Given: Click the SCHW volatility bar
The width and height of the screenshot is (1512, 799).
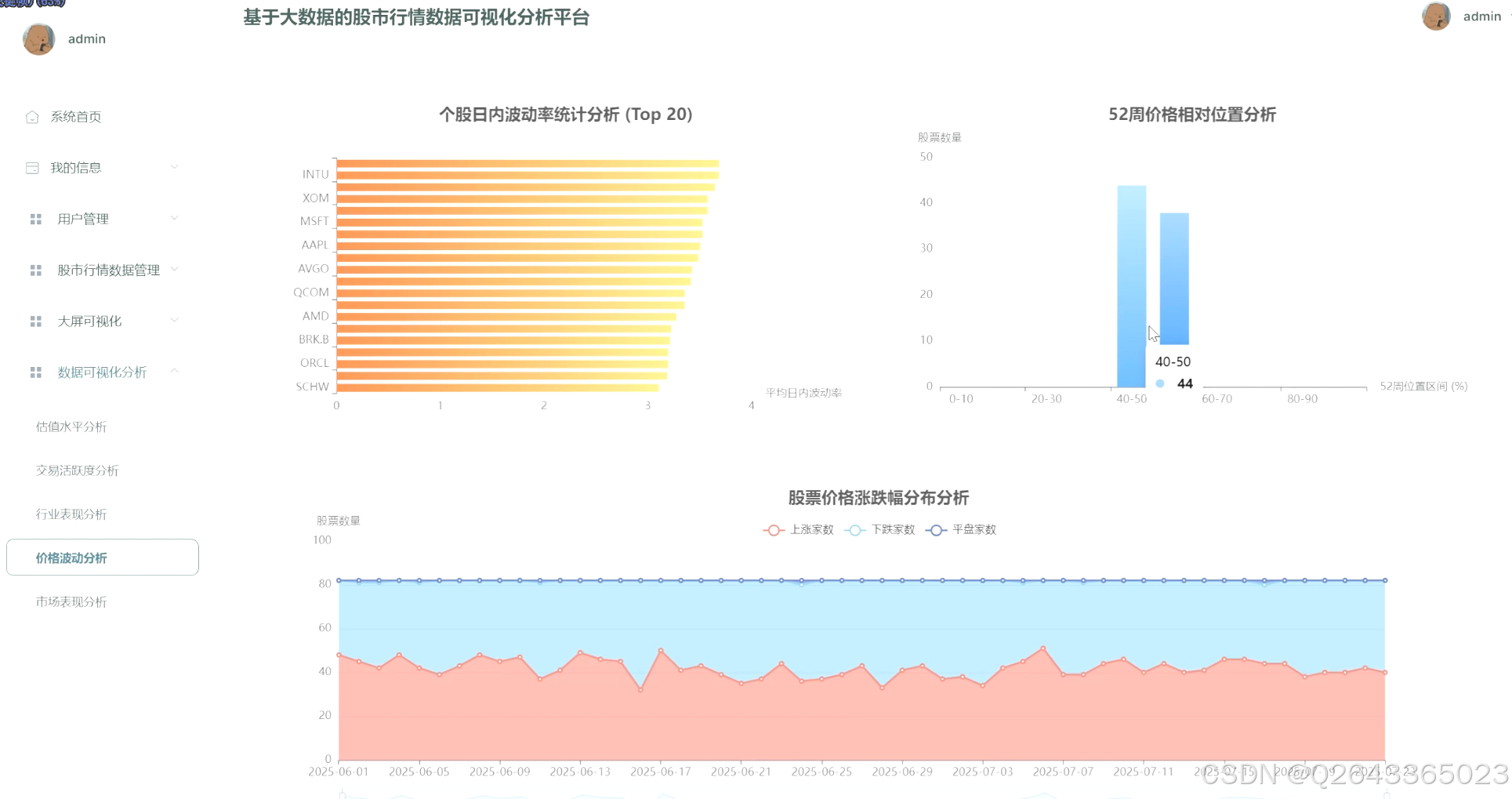Looking at the screenshot, I should point(498,387).
